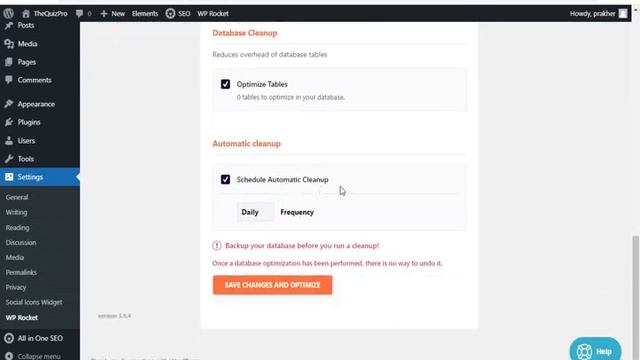The image size is (640, 360).
Task: Click the WordPress logo icon
Action: [9, 13]
